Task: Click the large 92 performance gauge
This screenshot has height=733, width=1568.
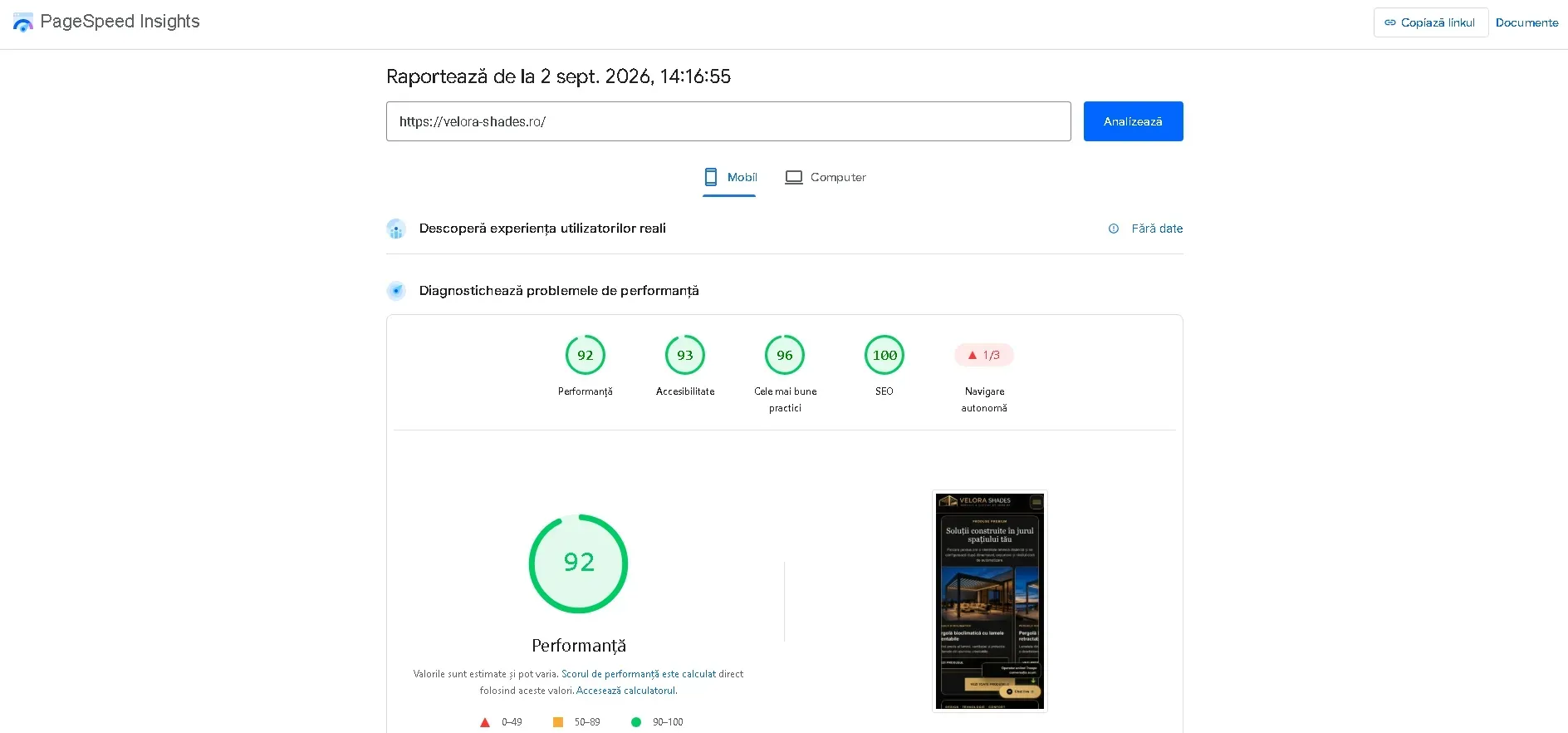Action: point(579,564)
